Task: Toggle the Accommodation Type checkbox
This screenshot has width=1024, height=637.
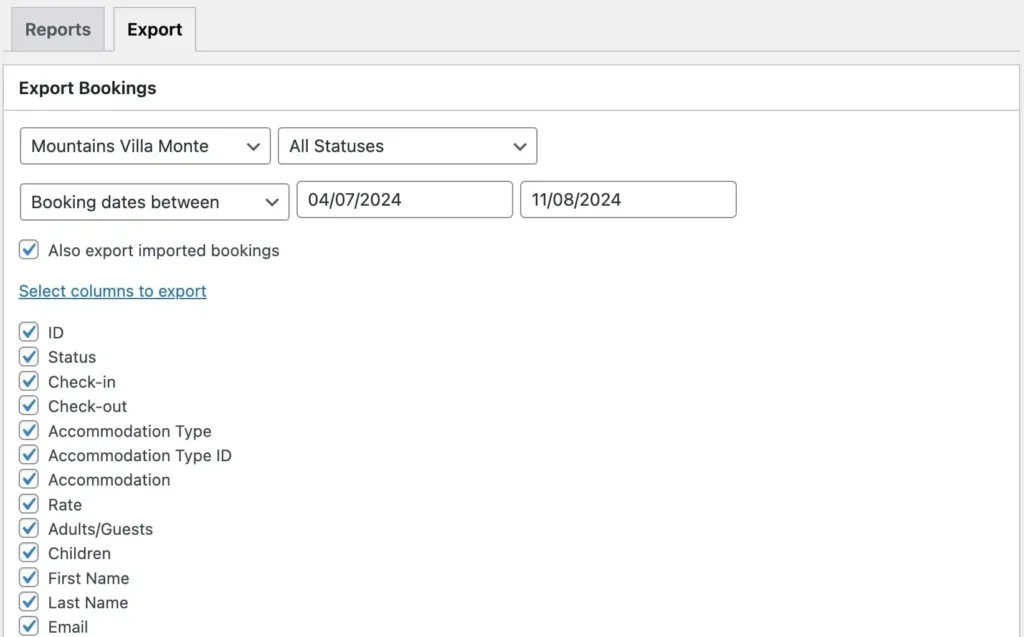Action: pyautogui.click(x=28, y=430)
